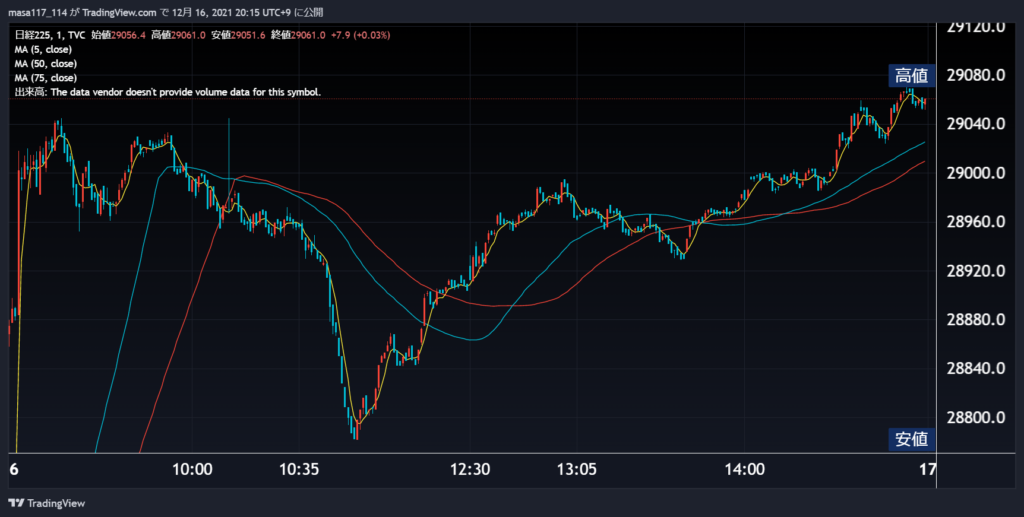
Task: Select the MA (5, close) indicator legend
Action: tap(43, 50)
